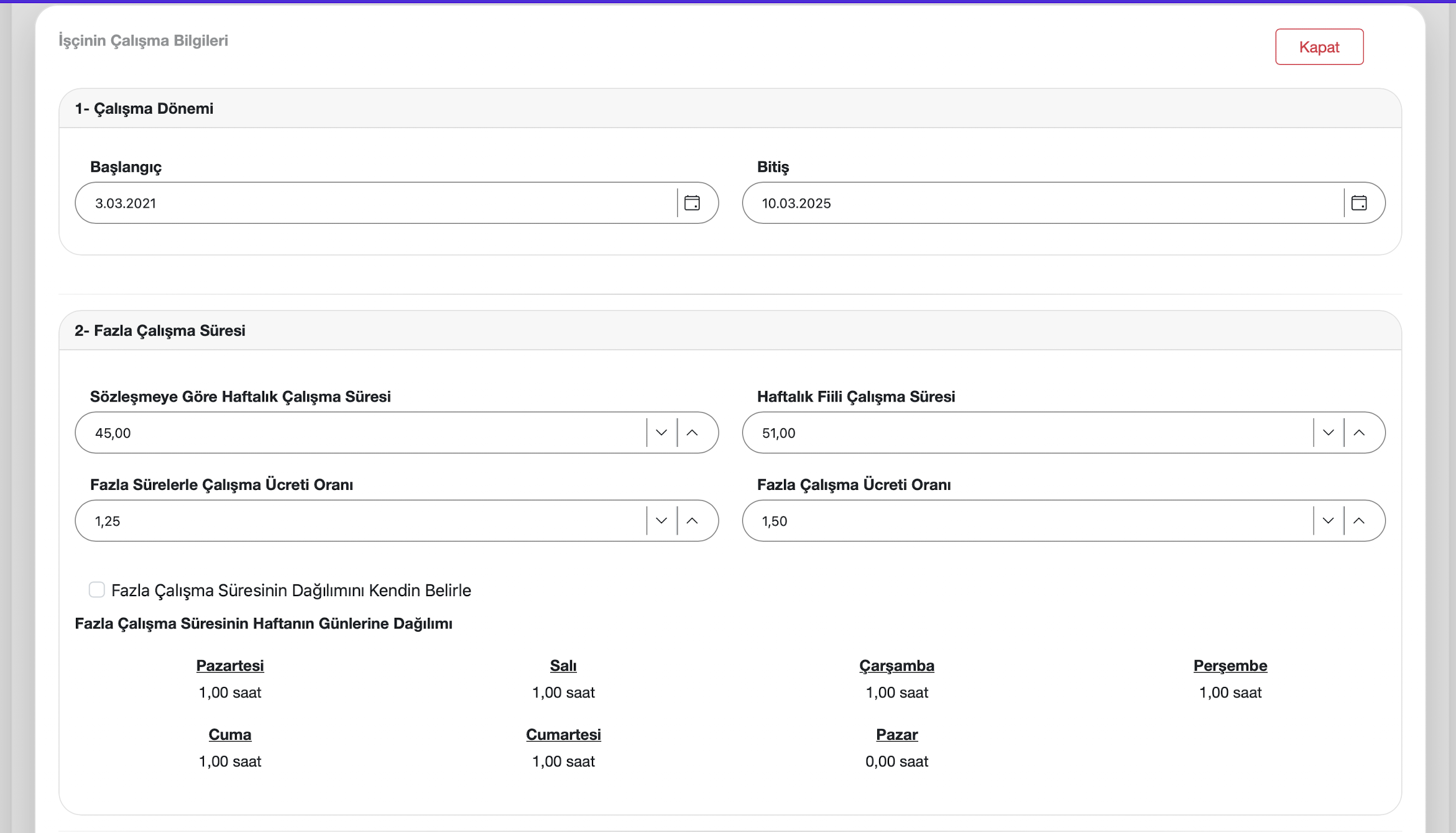1456x833 pixels.
Task: Focus the 51,00 actual hours field
Action: 1026,433
